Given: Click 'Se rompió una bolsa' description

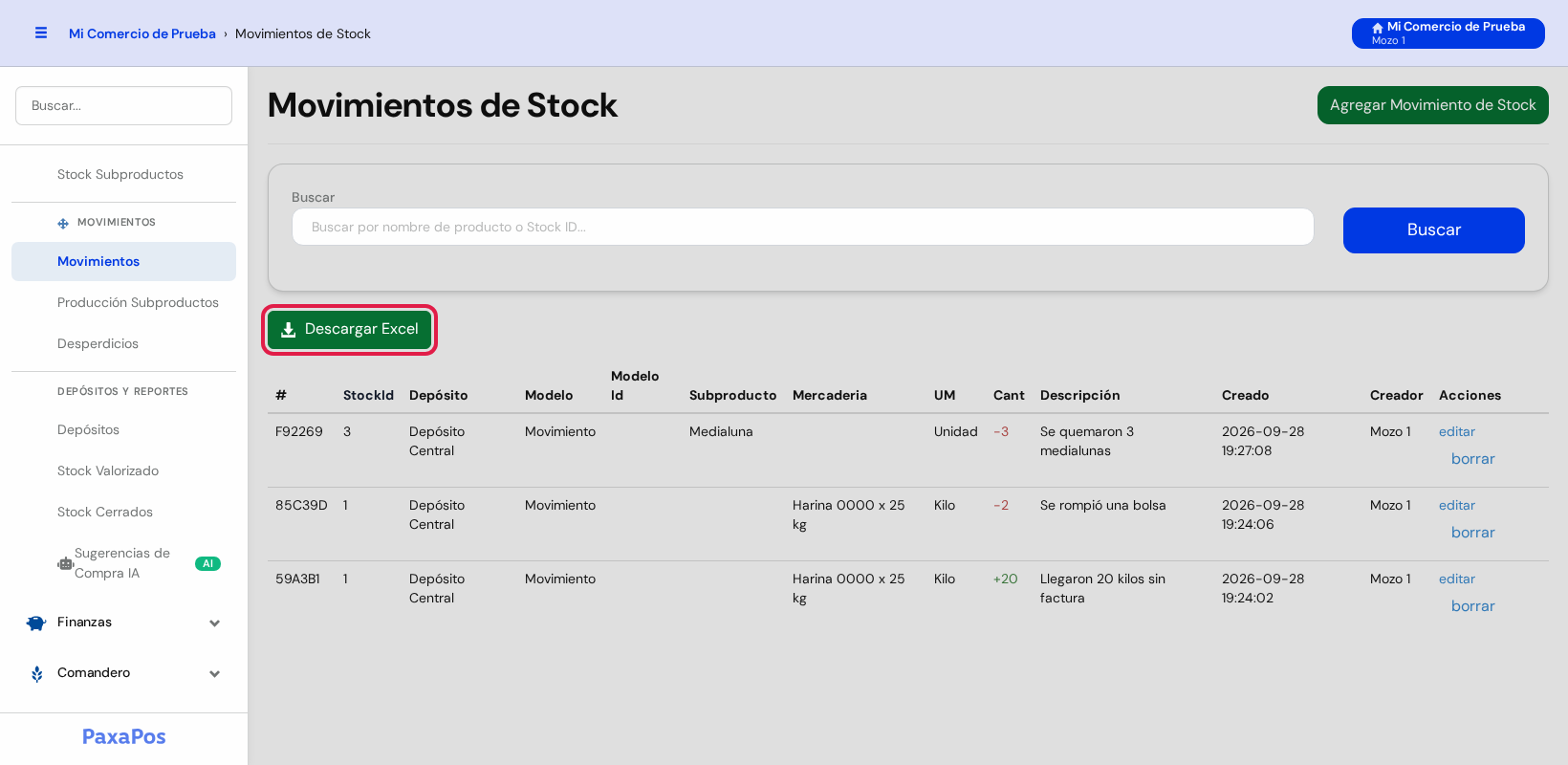Looking at the screenshot, I should click(x=1102, y=505).
